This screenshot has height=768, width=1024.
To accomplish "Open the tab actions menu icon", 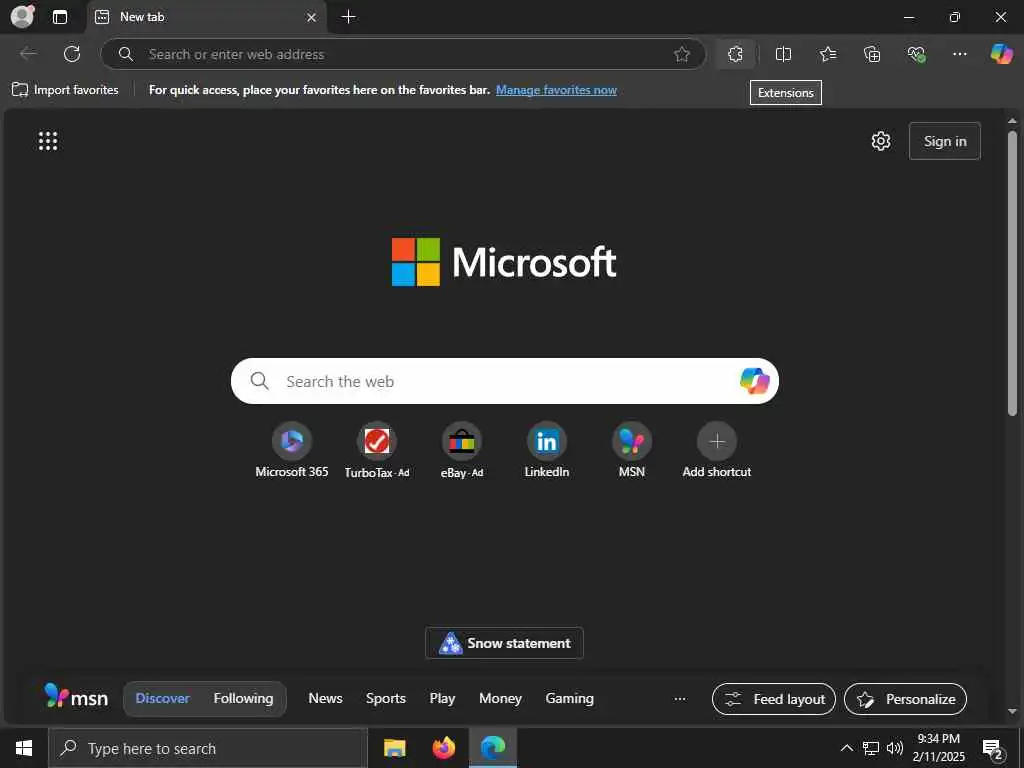I will coord(60,17).
